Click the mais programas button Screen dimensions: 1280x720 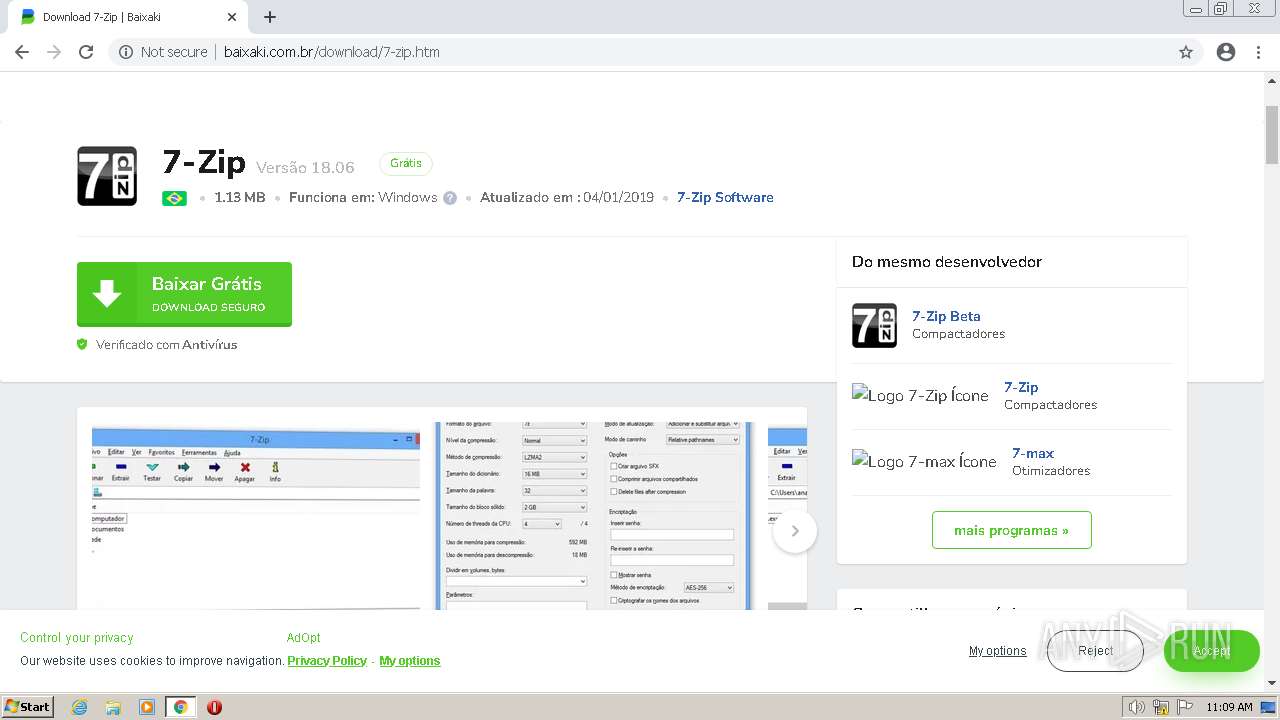[x=1011, y=530]
